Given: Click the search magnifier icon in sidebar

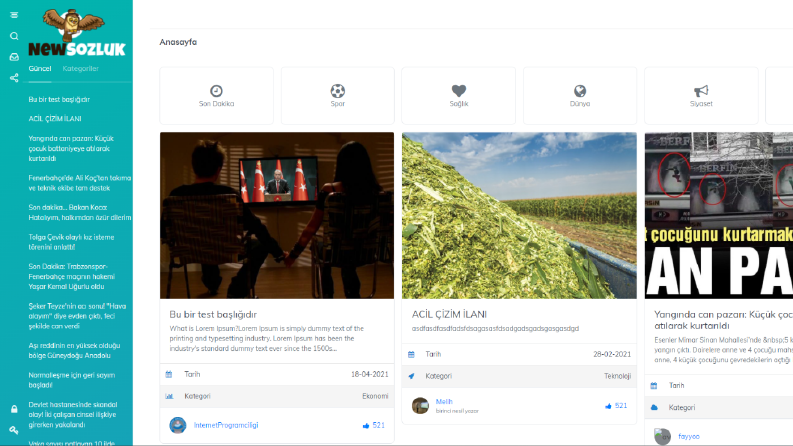Looking at the screenshot, I should [14, 36].
